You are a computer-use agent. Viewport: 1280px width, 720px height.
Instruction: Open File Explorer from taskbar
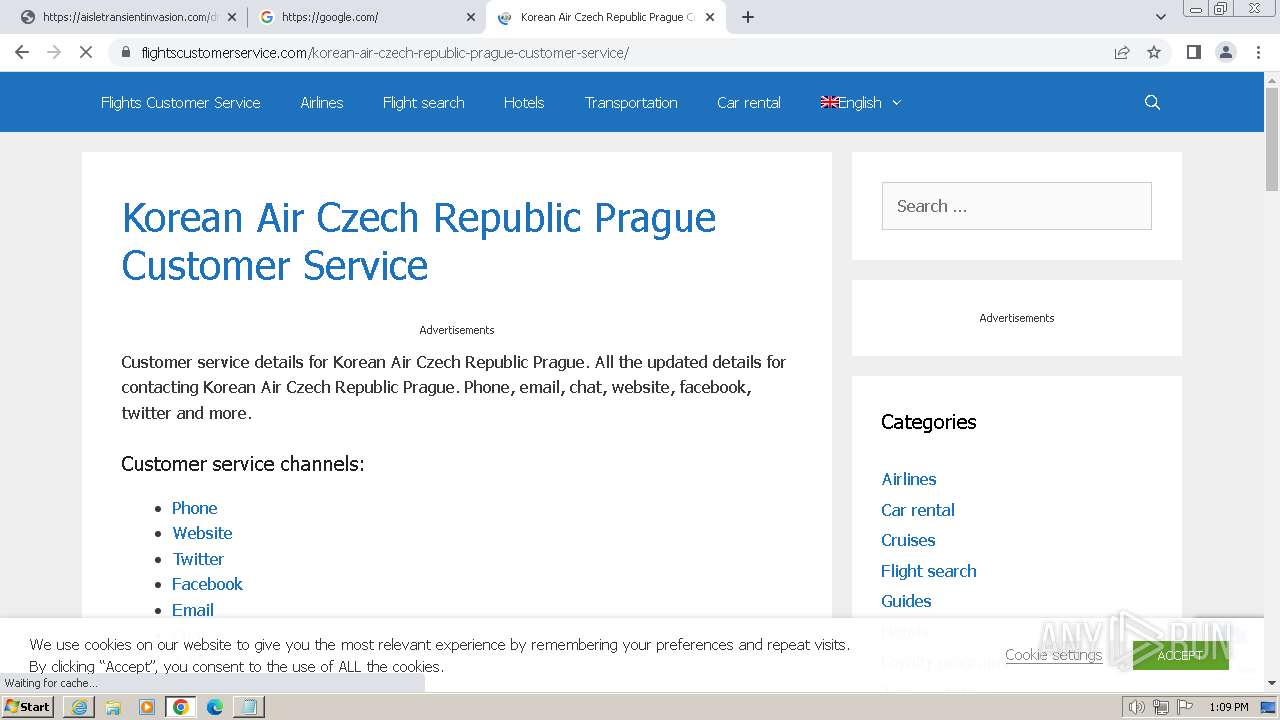(113, 707)
